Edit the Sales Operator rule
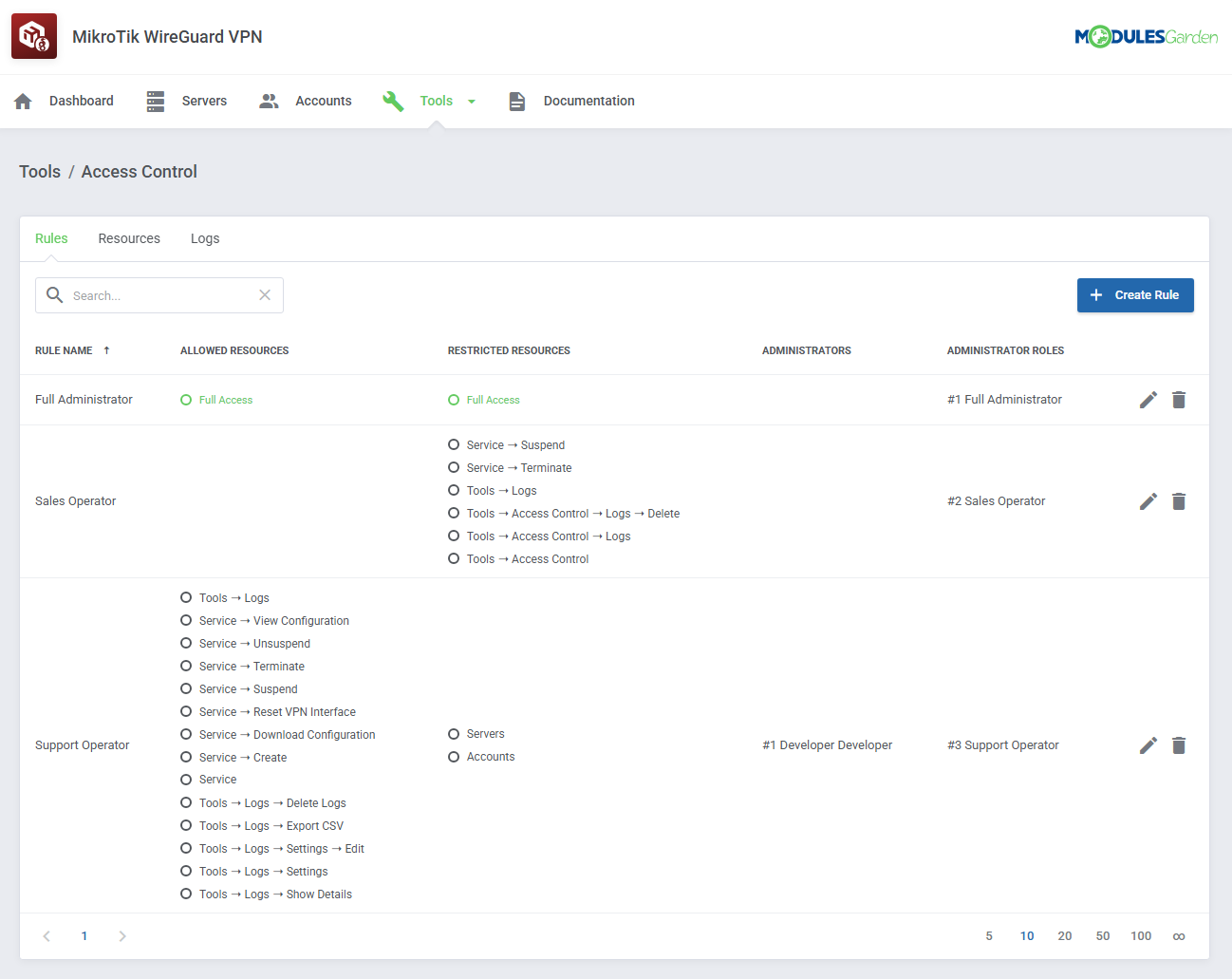 [1148, 501]
